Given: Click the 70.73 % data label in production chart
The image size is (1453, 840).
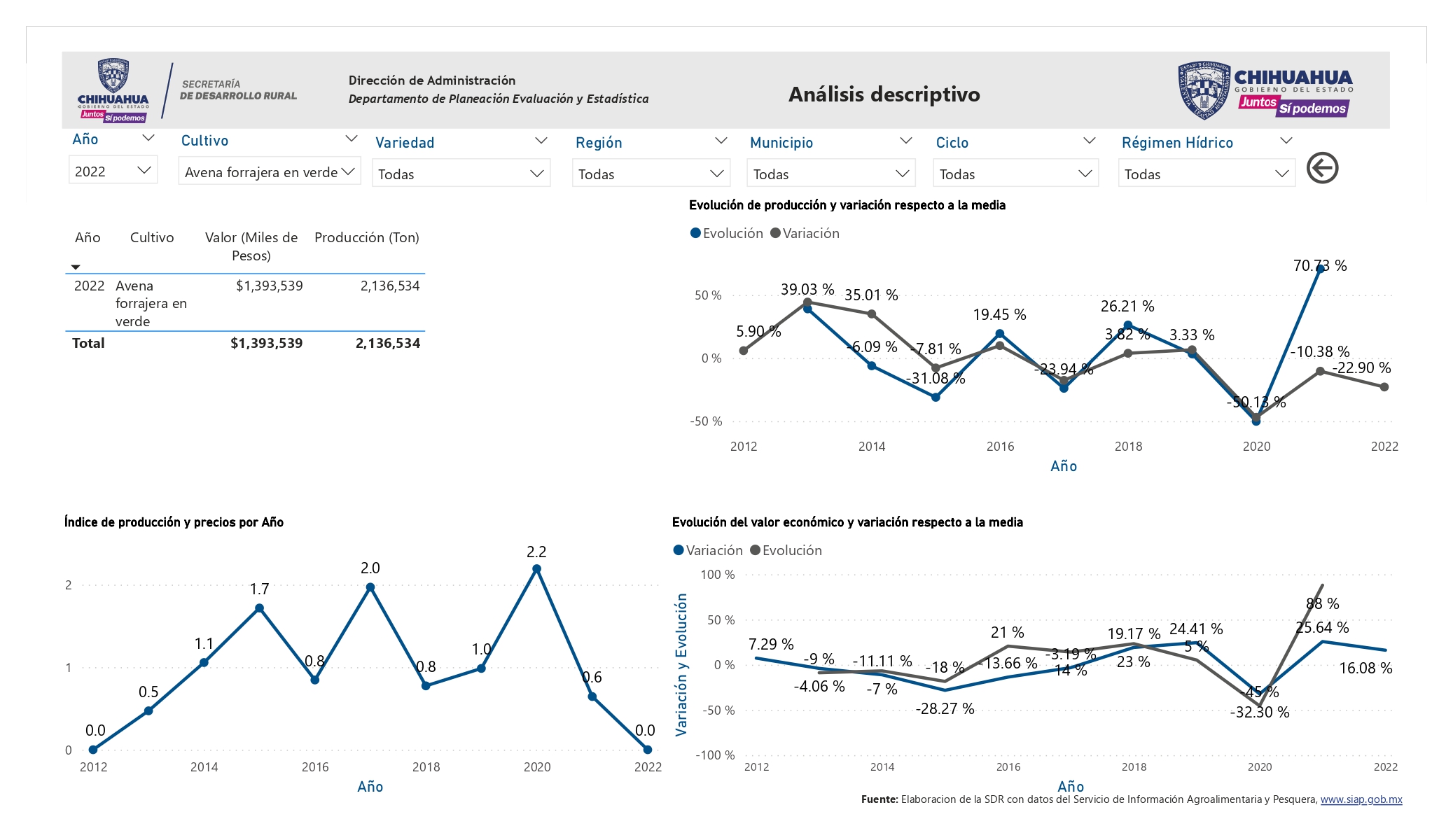Looking at the screenshot, I should click(x=1320, y=265).
